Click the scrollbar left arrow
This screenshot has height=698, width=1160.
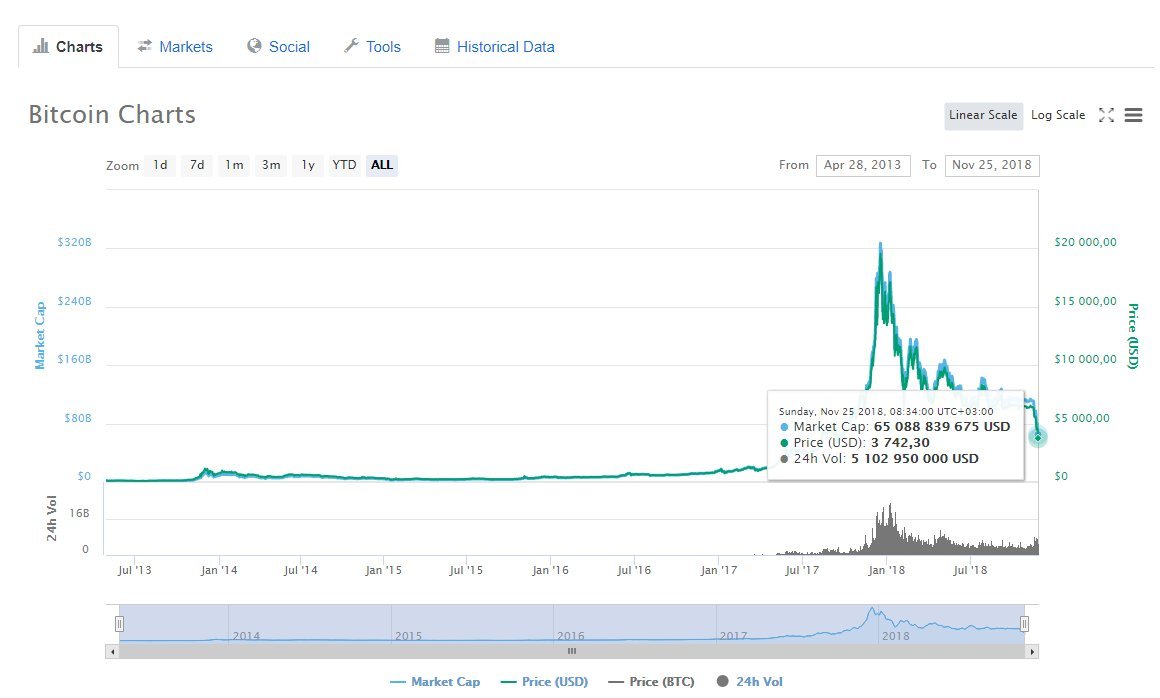112,651
